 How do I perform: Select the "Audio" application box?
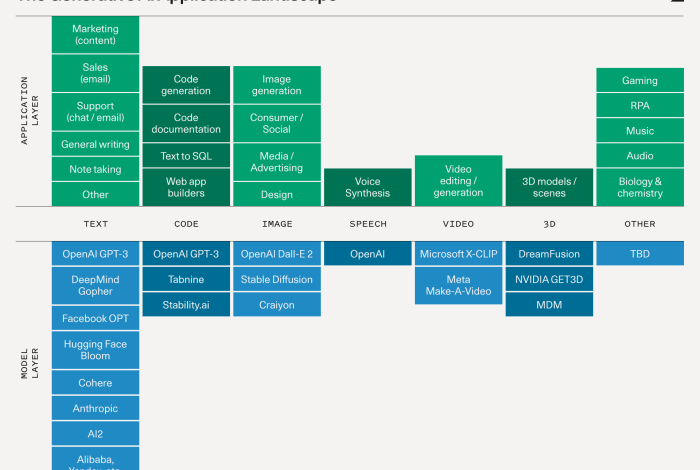640,155
